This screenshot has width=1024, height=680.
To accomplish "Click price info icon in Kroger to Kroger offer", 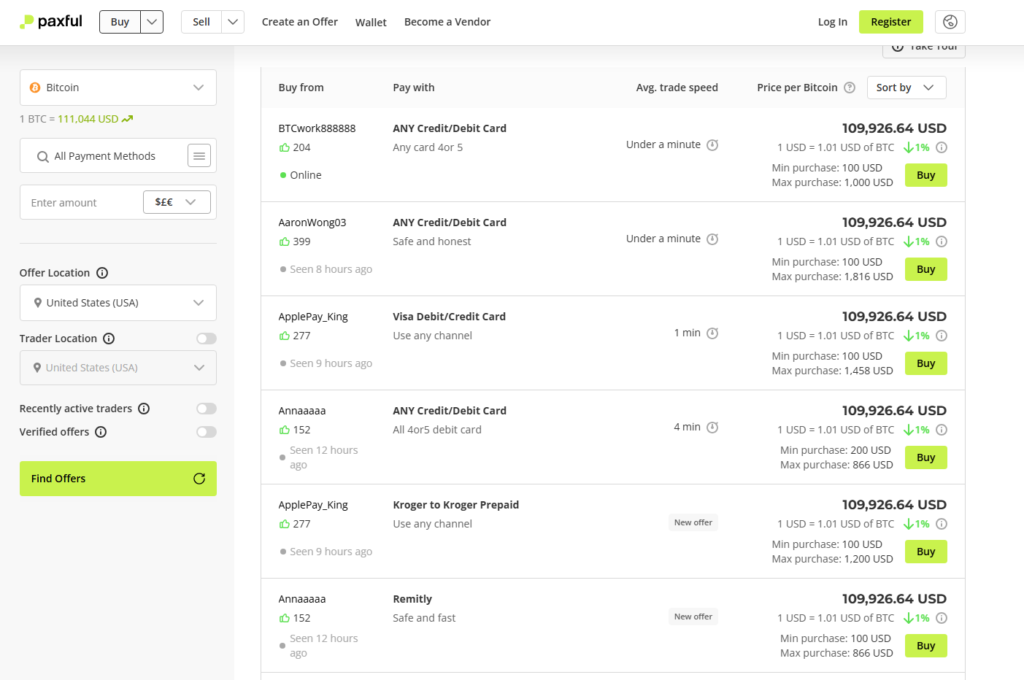I will 941,524.
